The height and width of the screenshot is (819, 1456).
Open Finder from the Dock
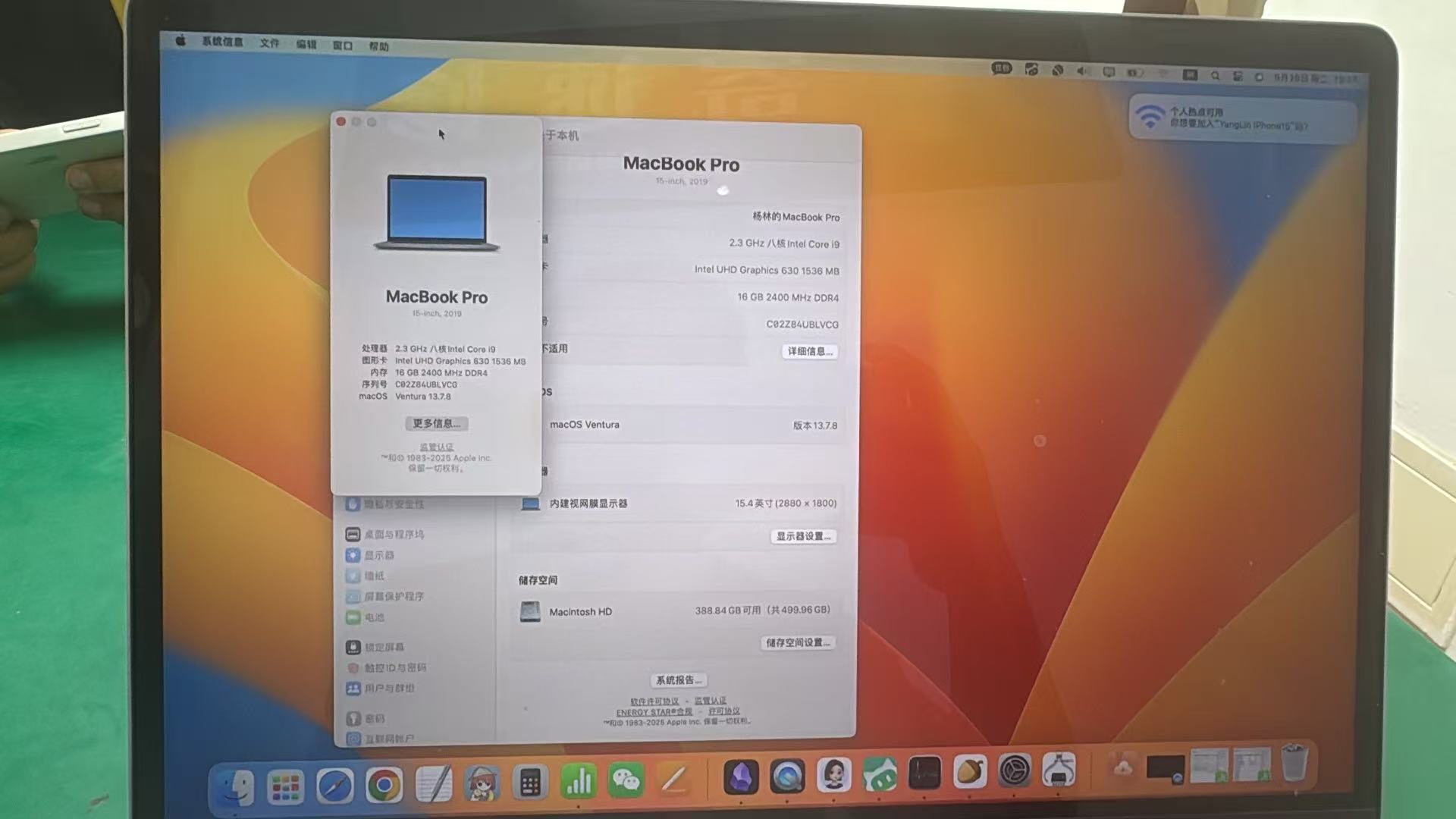pos(236,786)
